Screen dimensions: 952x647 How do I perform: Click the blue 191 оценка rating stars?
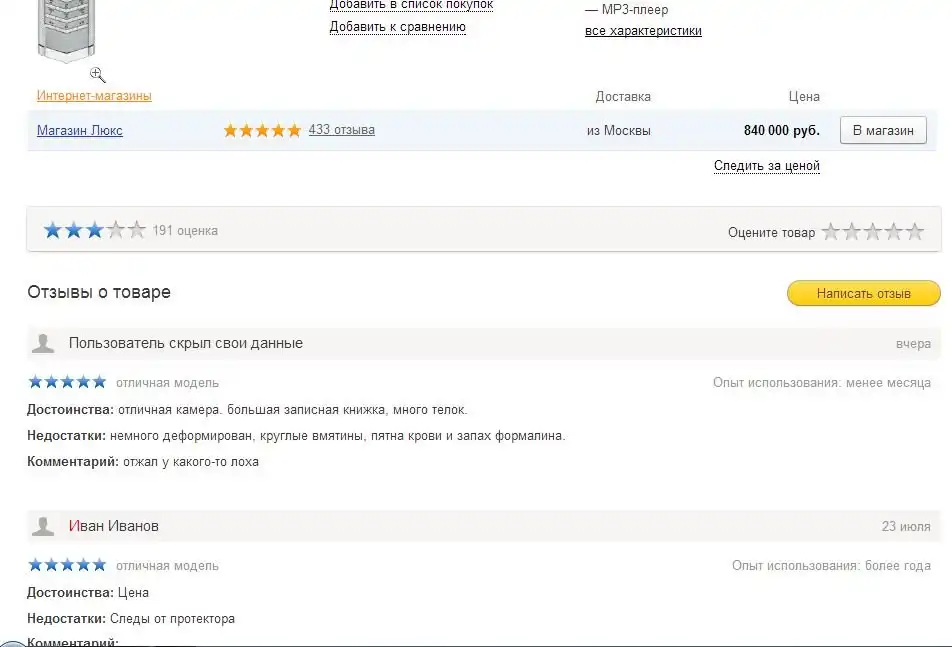coord(94,231)
